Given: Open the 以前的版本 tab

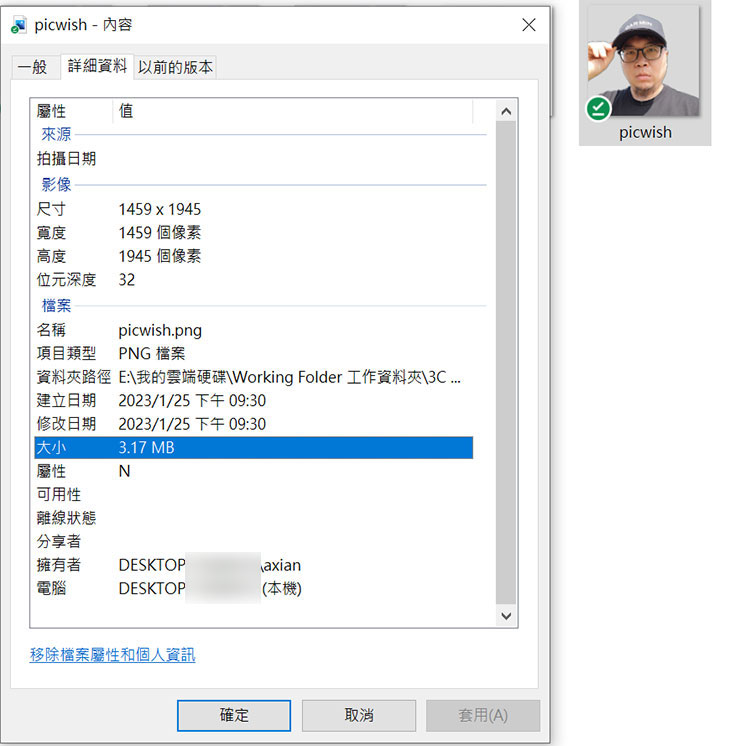Looking at the screenshot, I should coord(175,67).
